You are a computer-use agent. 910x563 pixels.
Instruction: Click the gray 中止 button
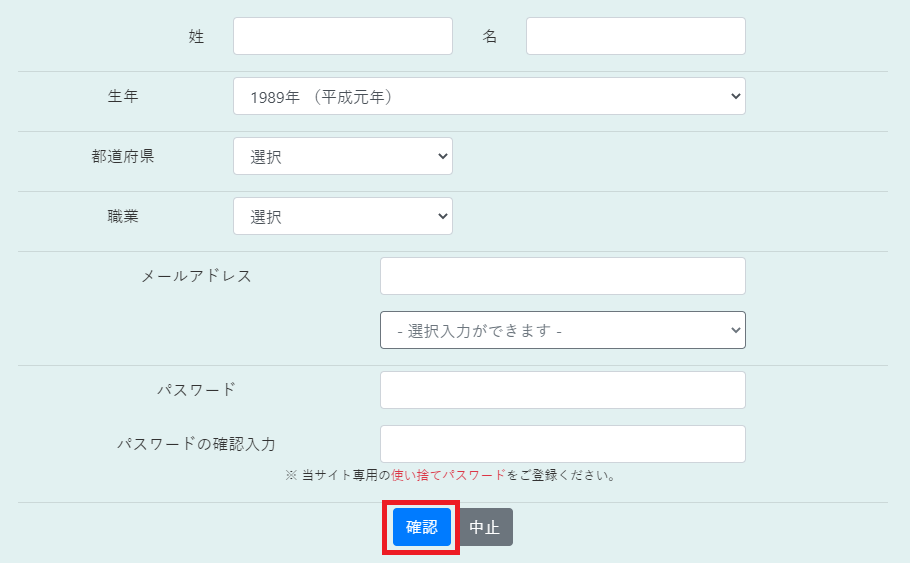click(484, 527)
